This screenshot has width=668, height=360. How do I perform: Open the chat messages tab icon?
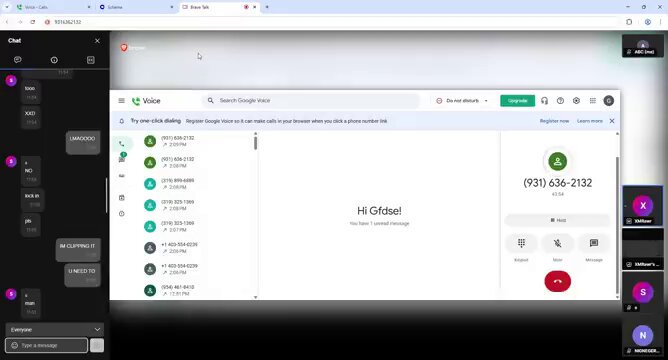pyautogui.click(x=17, y=60)
